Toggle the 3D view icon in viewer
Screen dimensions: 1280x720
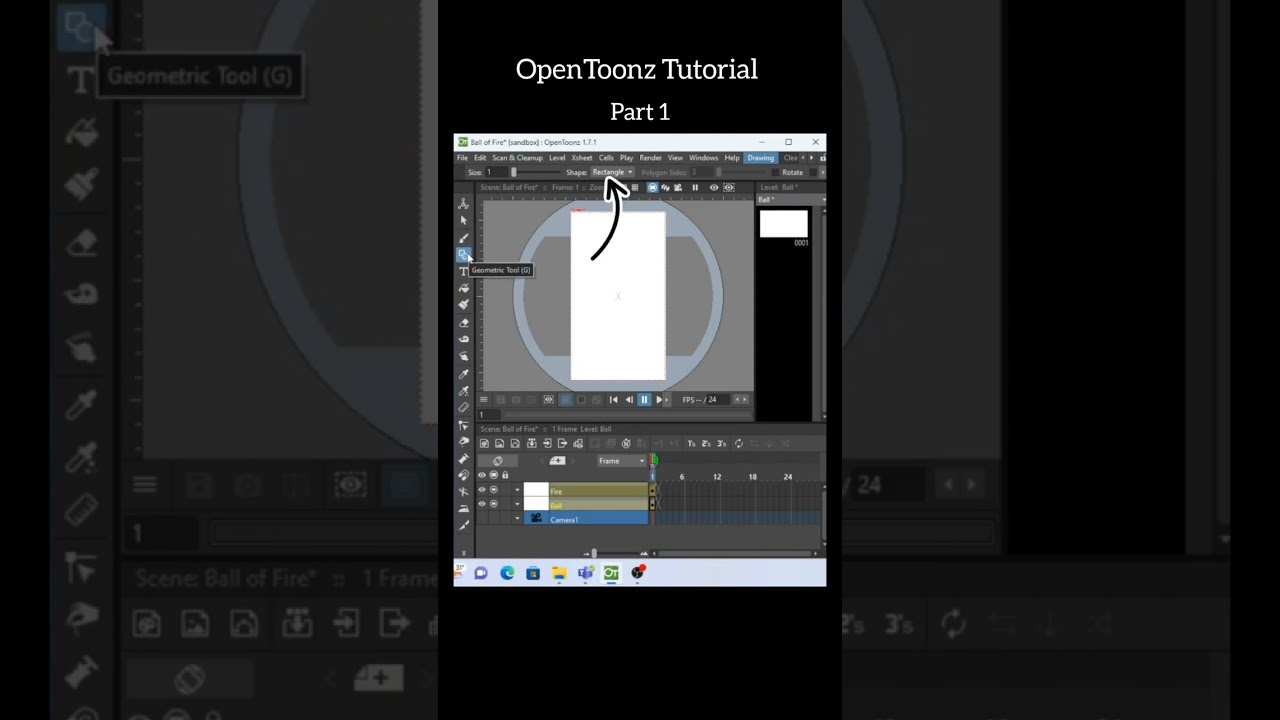click(665, 188)
